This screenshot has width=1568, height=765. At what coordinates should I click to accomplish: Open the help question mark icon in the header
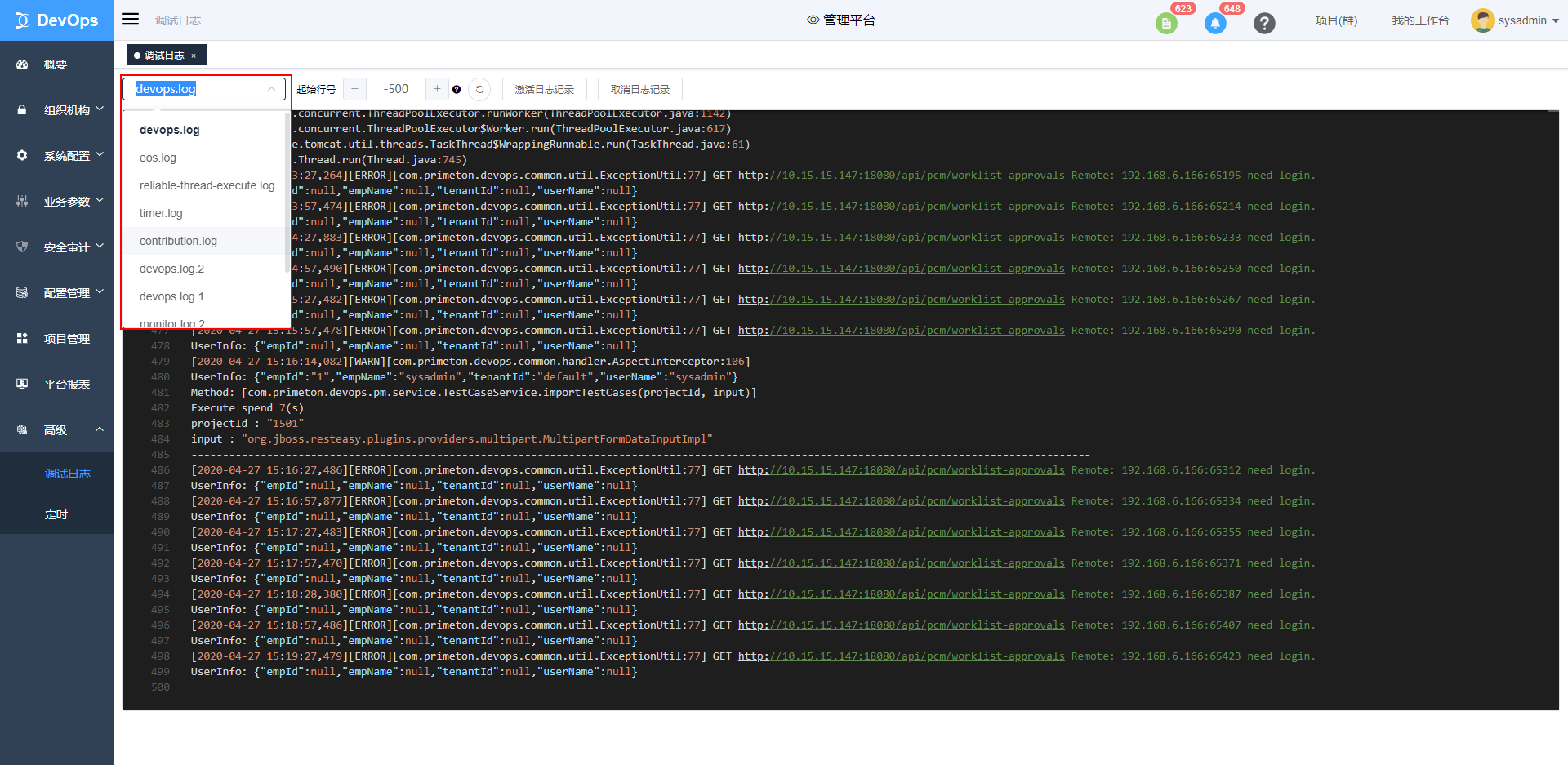[1264, 24]
